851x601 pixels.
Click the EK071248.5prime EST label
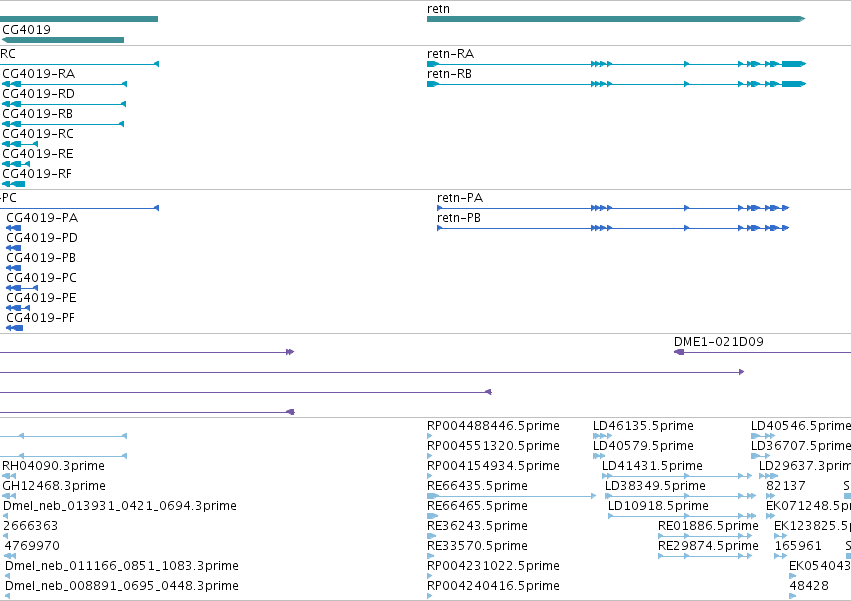(x=809, y=506)
